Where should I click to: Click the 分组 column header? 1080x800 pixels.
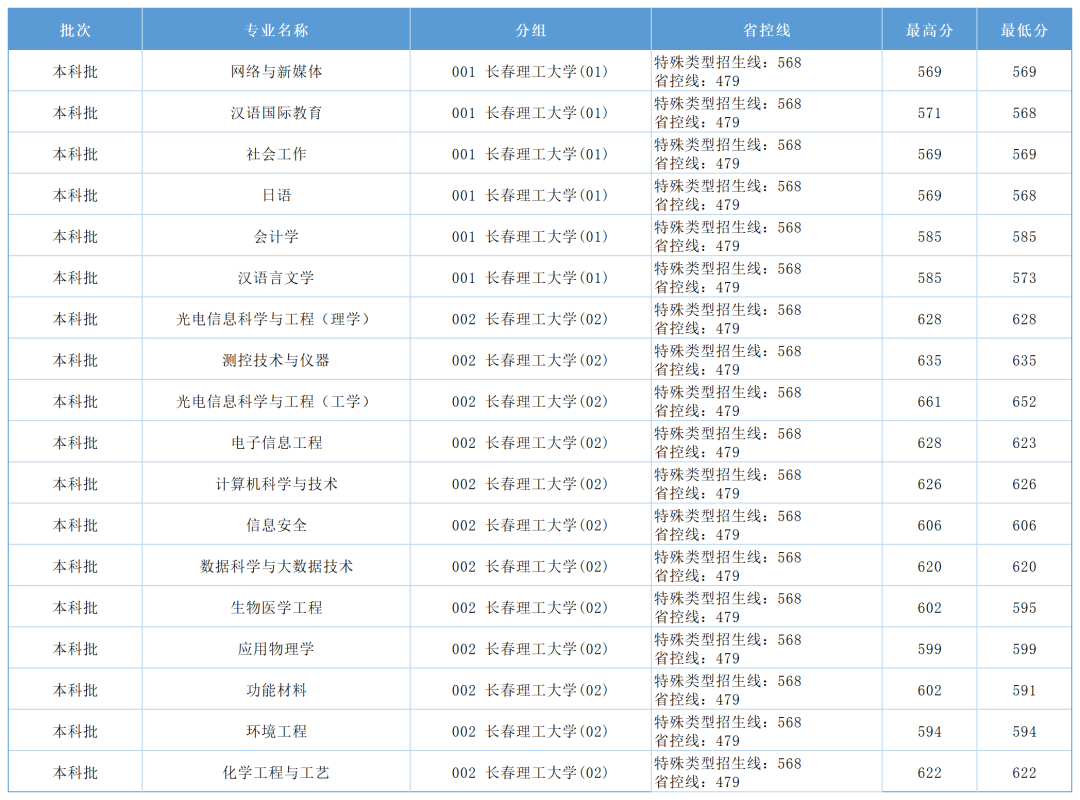point(530,30)
